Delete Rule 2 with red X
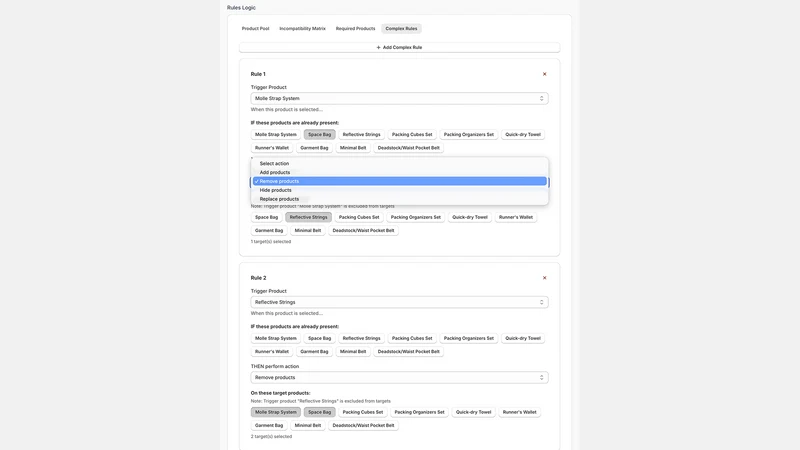The image size is (800, 450). pyautogui.click(x=544, y=278)
